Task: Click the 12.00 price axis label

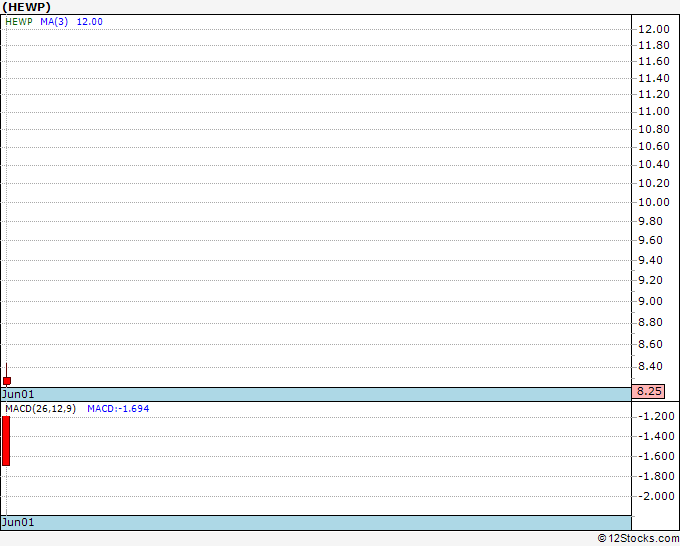Action: click(654, 29)
